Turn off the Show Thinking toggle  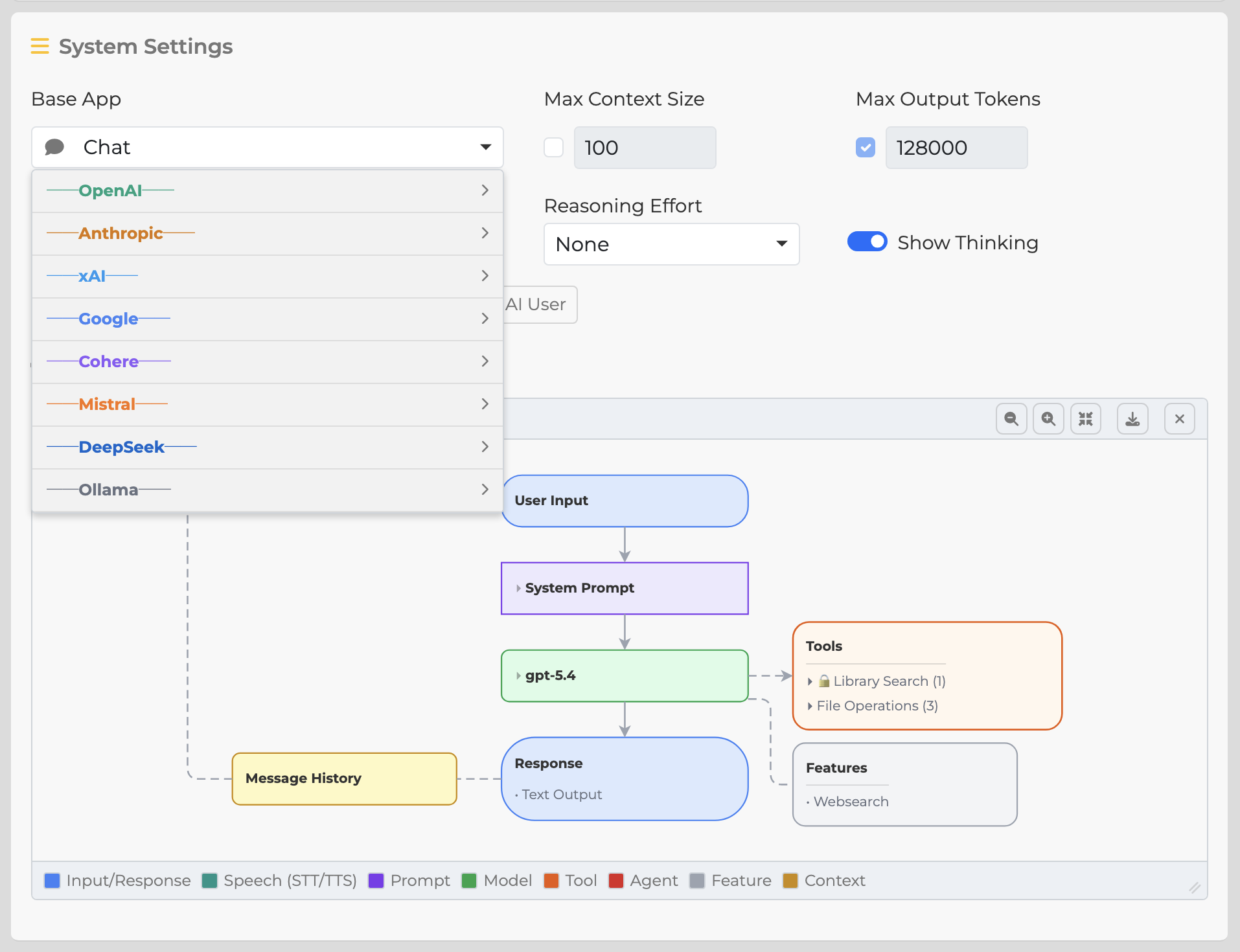click(867, 242)
